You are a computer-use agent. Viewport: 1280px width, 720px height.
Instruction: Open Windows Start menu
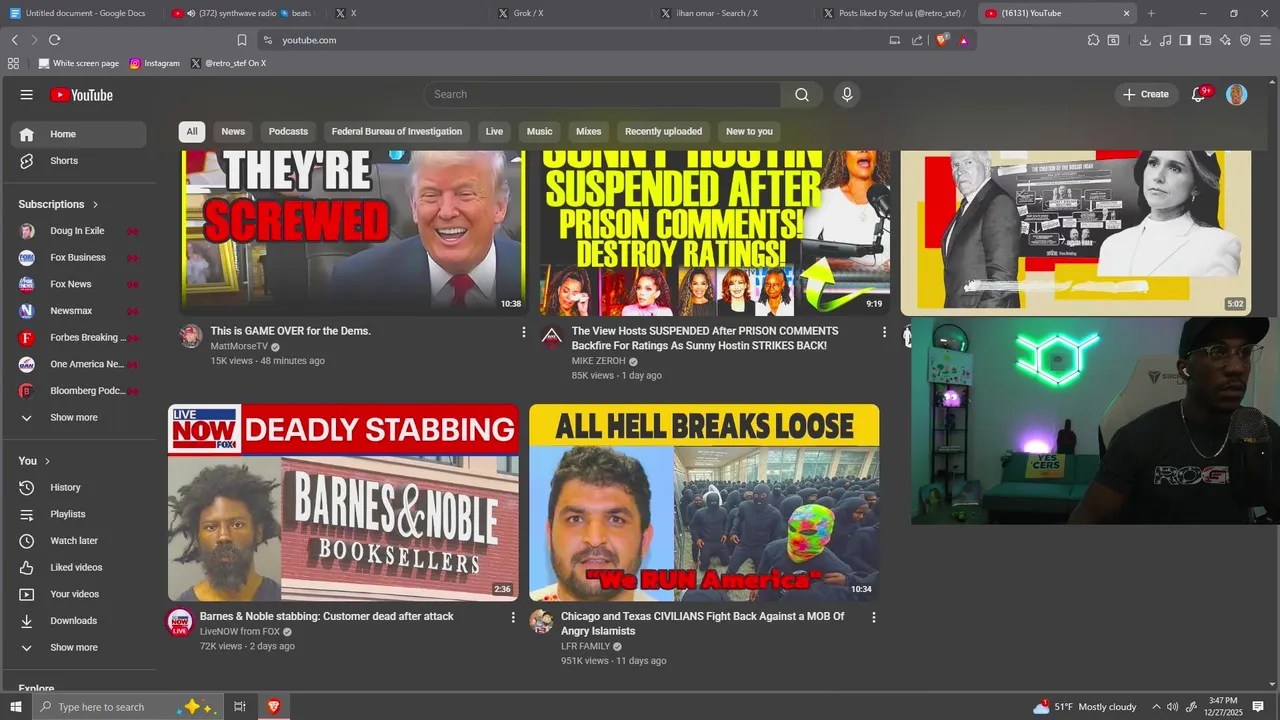[15, 707]
